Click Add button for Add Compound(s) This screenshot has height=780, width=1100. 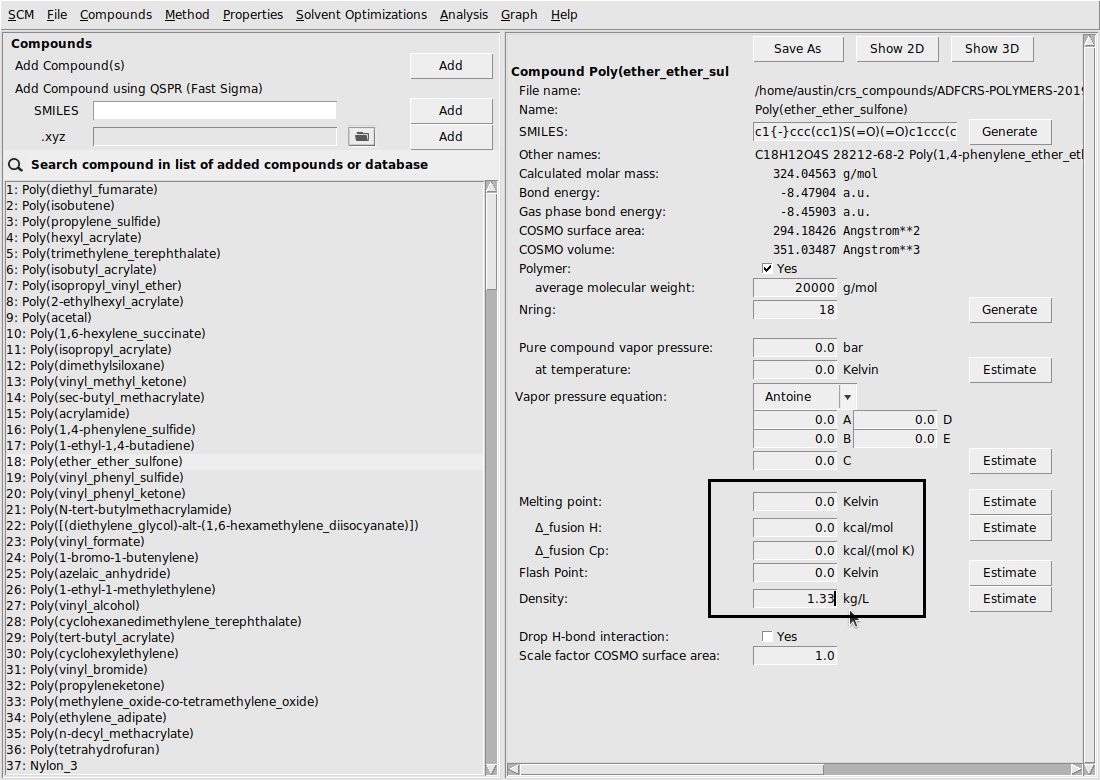tap(450, 65)
